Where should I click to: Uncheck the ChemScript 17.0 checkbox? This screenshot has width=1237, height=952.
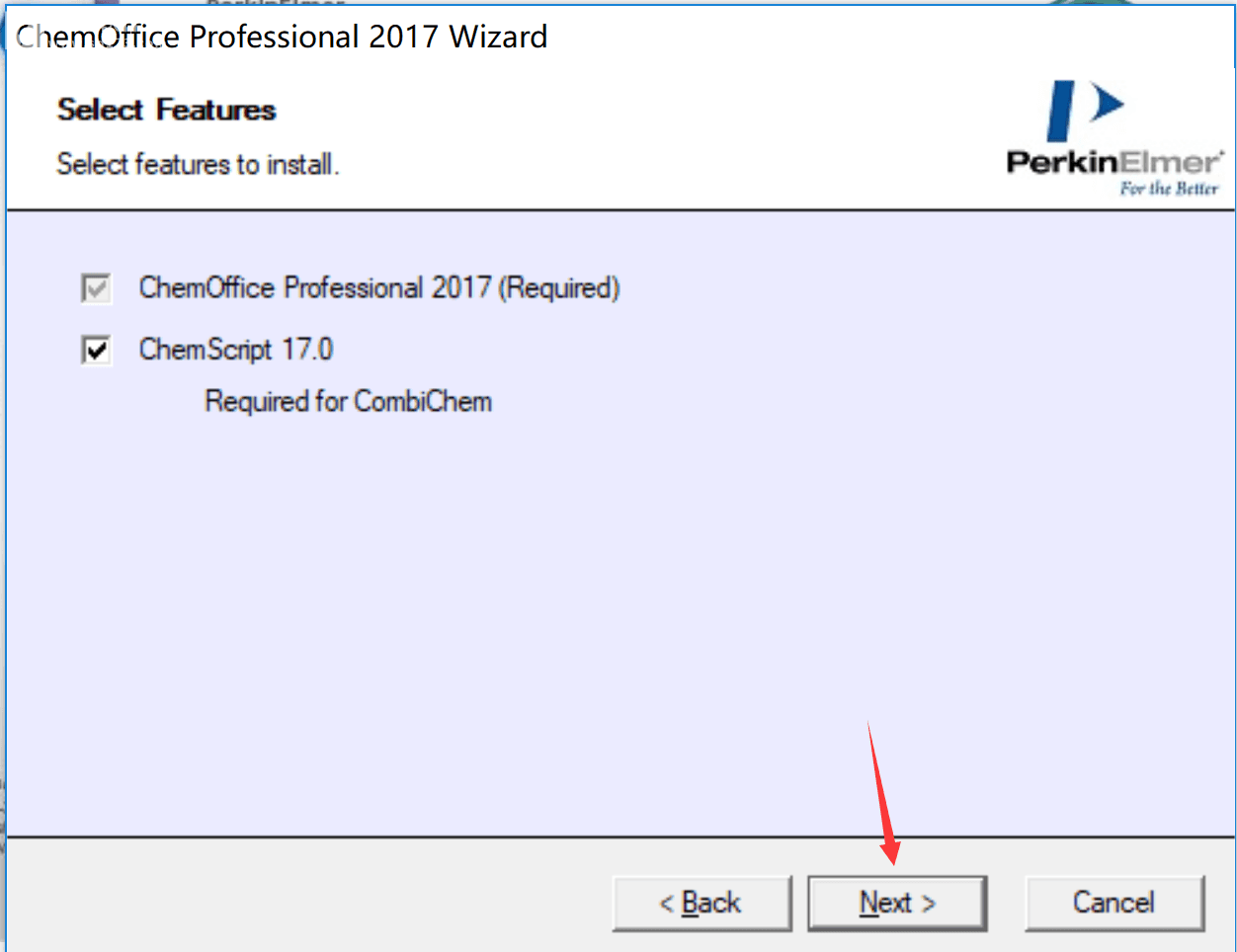[x=96, y=350]
